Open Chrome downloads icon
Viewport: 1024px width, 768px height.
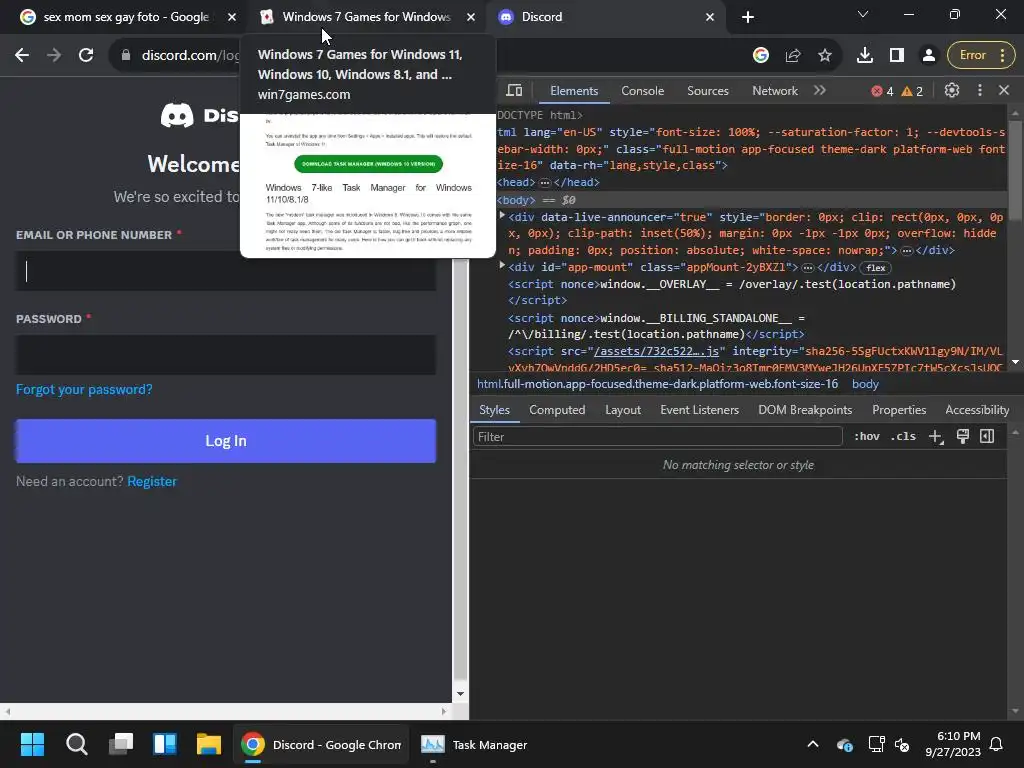coord(865,56)
